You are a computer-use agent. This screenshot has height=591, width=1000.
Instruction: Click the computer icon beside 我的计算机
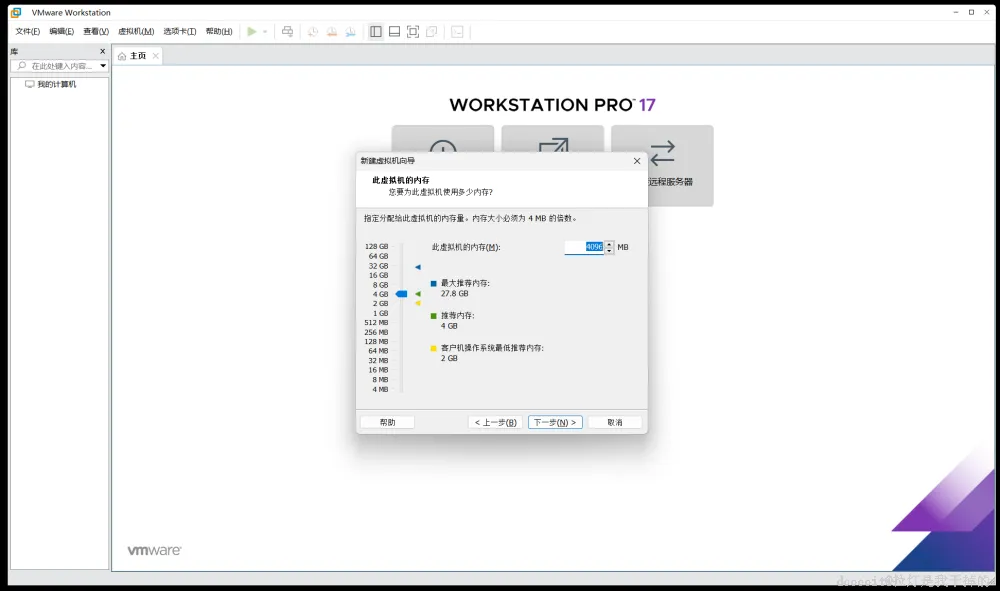[x=29, y=84]
